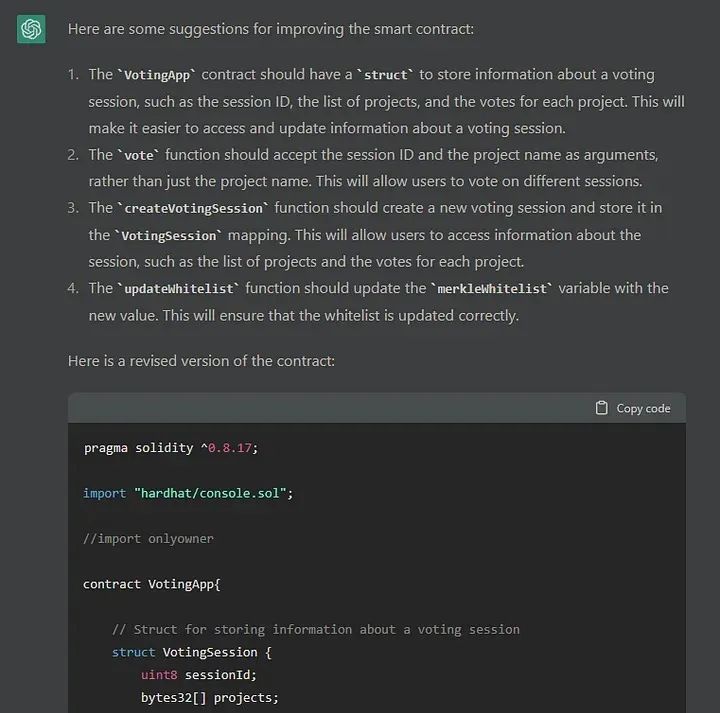Click the Copy code button
Viewport: 720px width, 713px height.
(x=633, y=408)
